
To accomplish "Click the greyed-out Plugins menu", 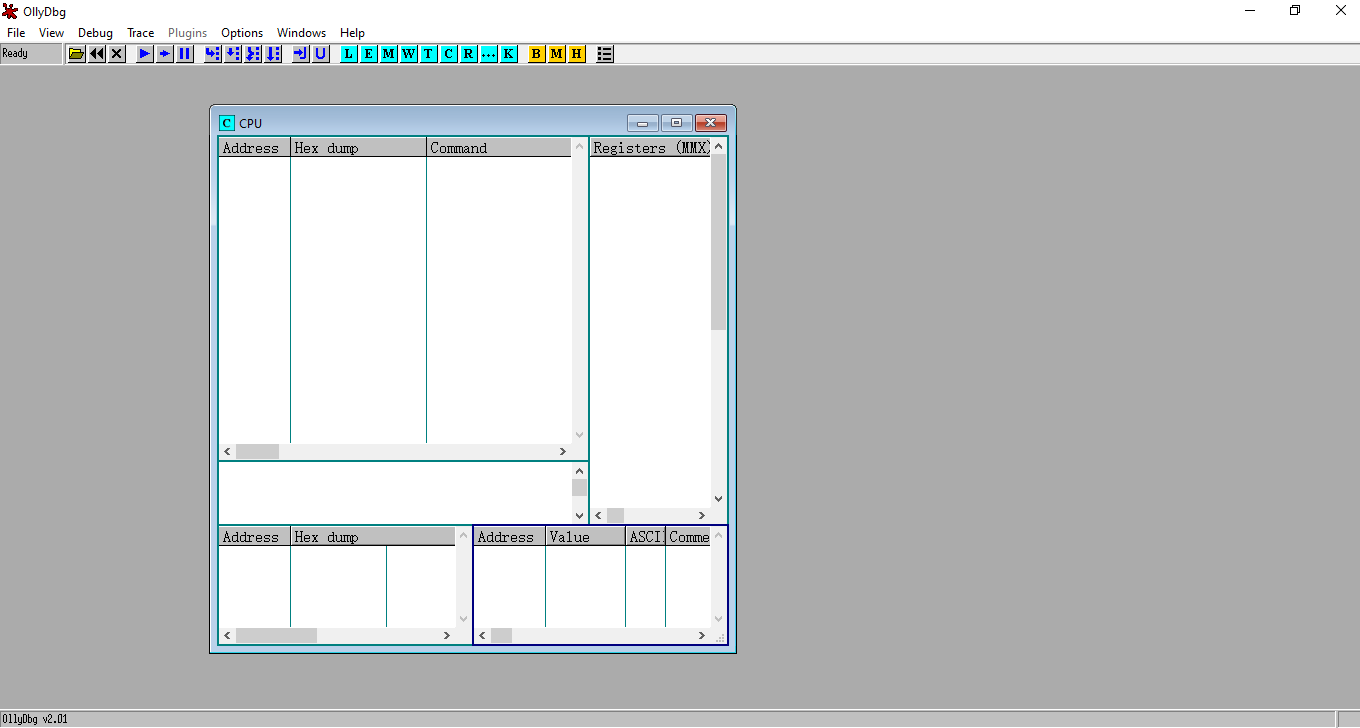I will point(188,33).
